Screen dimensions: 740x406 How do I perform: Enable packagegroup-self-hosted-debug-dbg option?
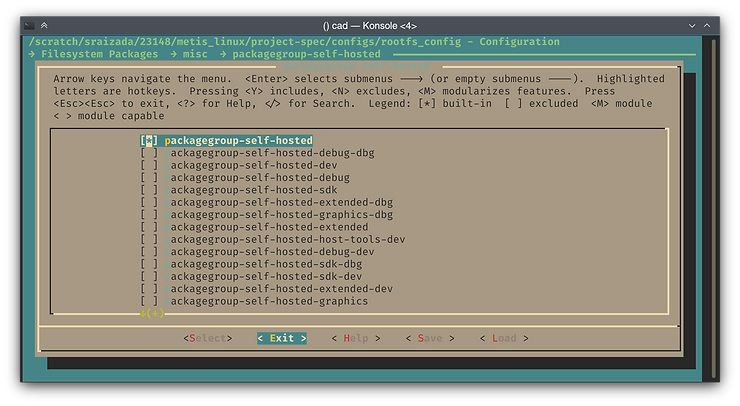pyautogui.click(x=149, y=153)
